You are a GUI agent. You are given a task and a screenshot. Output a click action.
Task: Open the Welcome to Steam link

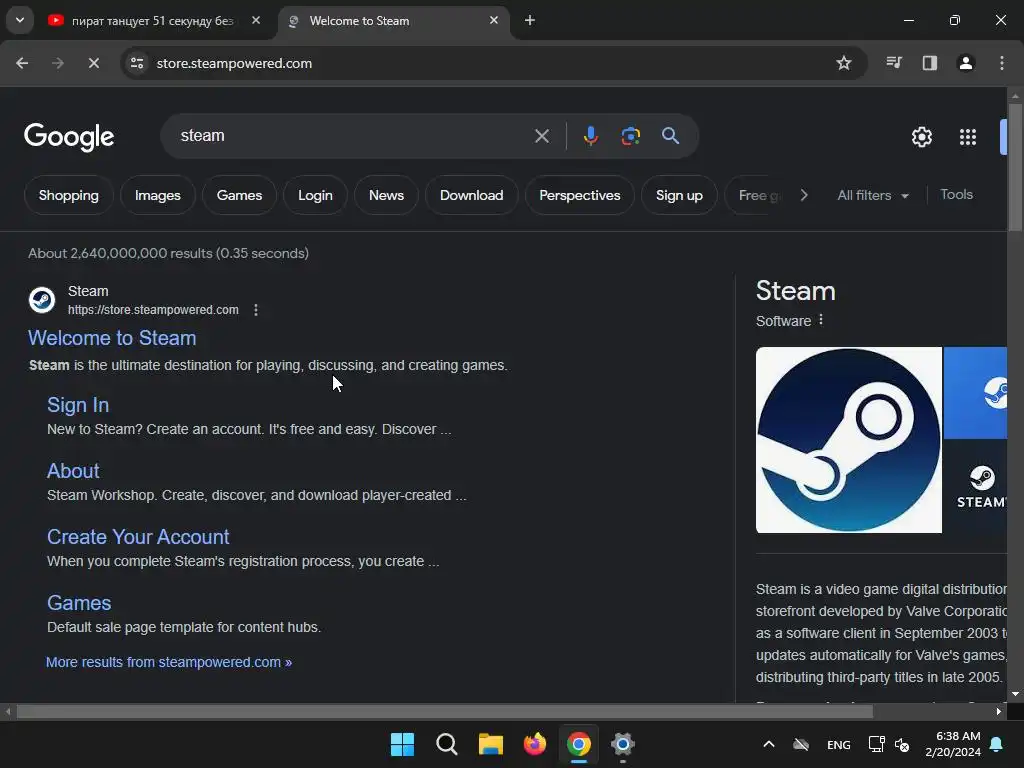[x=112, y=338]
